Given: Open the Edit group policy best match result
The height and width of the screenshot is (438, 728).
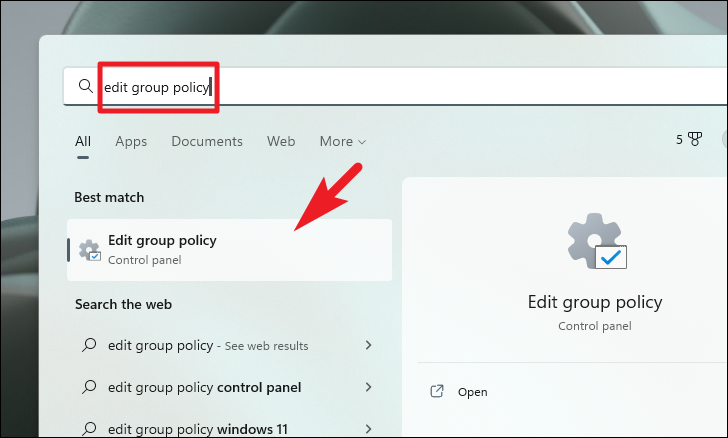Looking at the screenshot, I should coord(229,250).
